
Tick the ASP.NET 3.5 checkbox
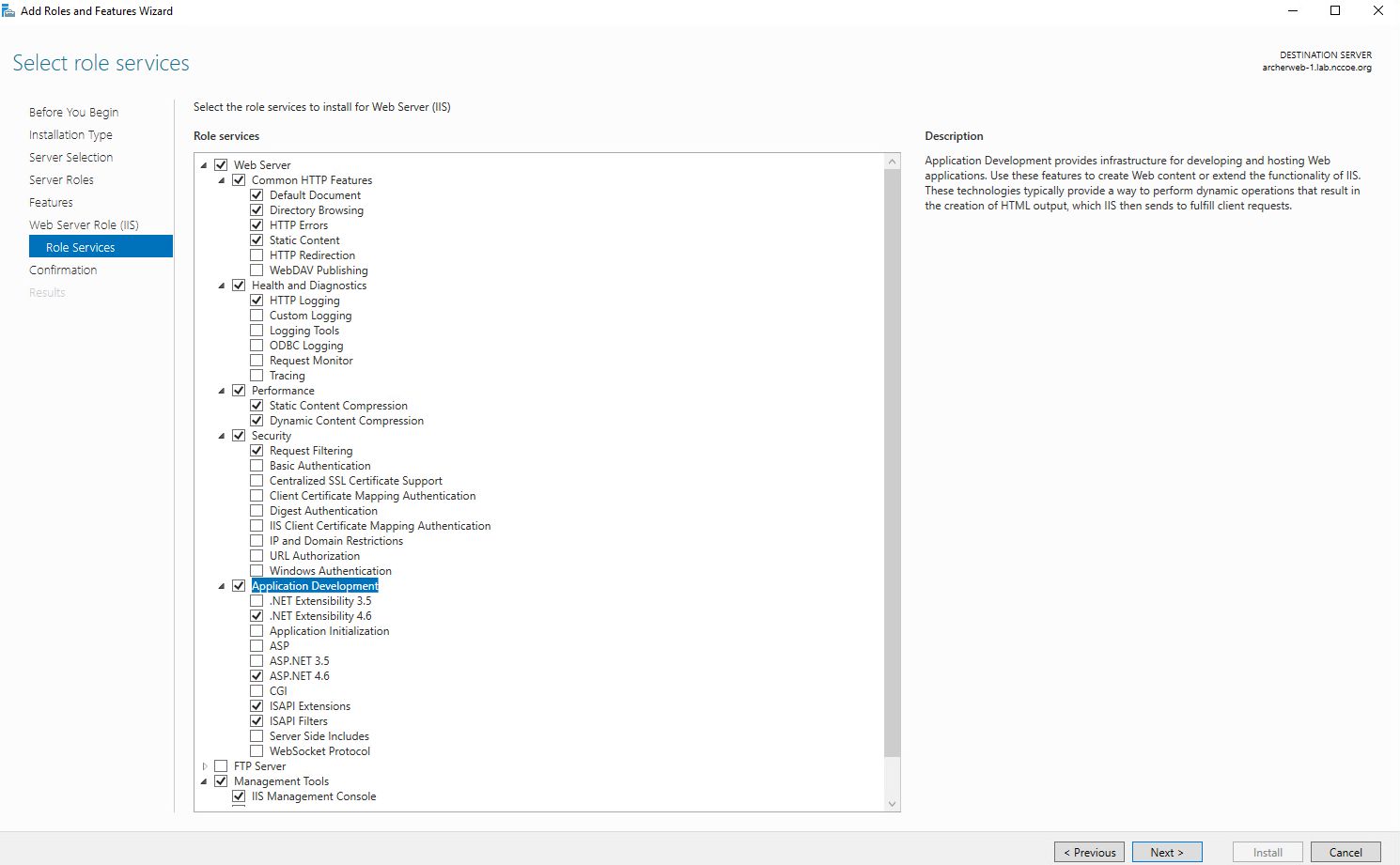point(257,661)
